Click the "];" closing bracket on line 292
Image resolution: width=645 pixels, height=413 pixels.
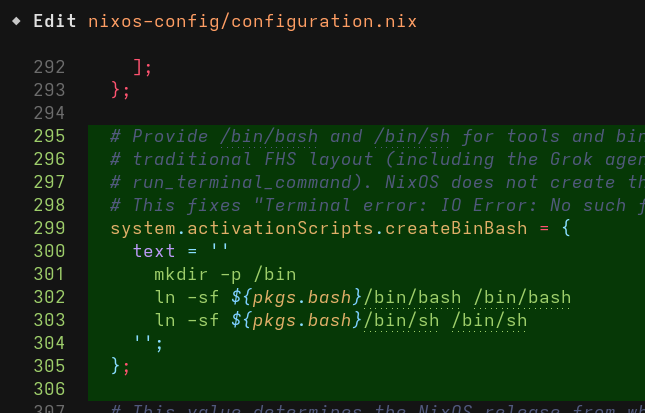(x=143, y=67)
